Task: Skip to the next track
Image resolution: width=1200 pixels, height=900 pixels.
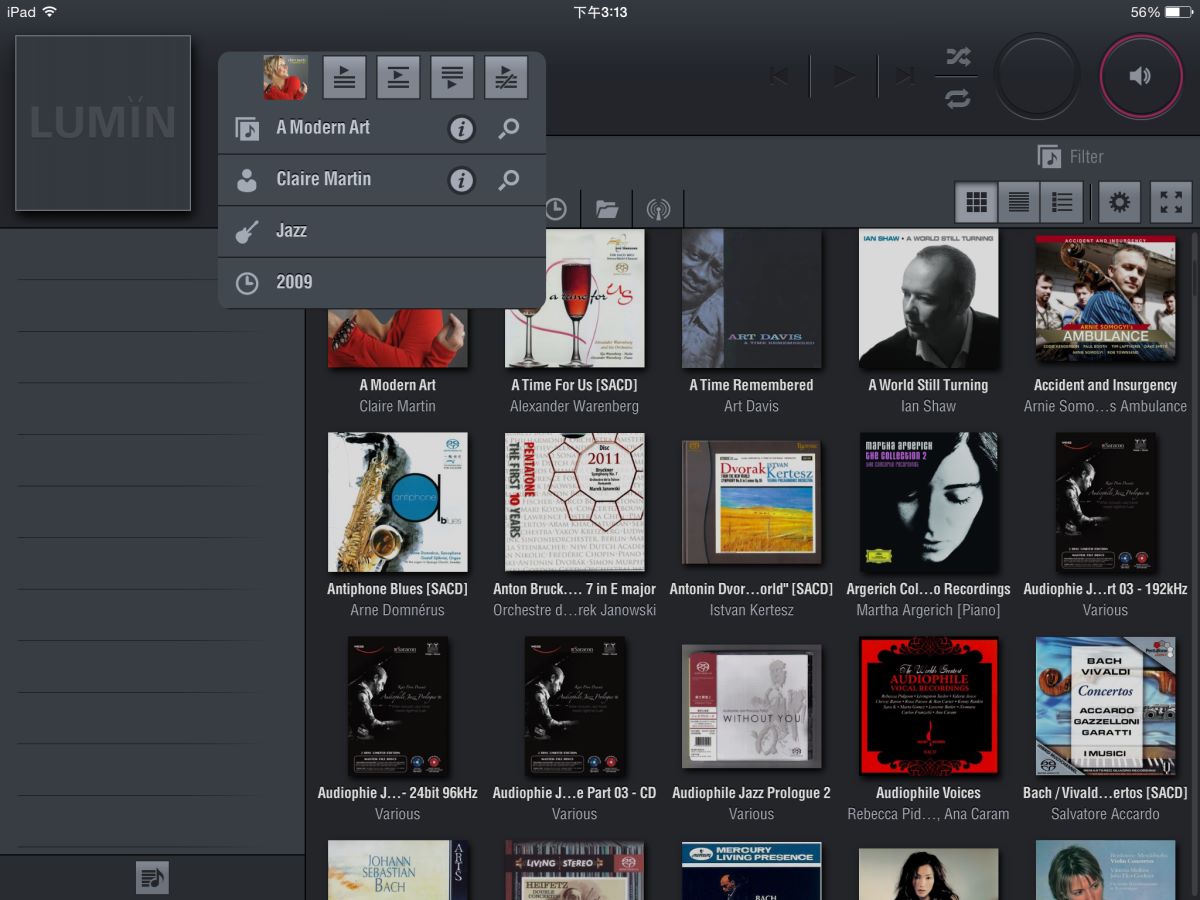Action: pos(906,76)
